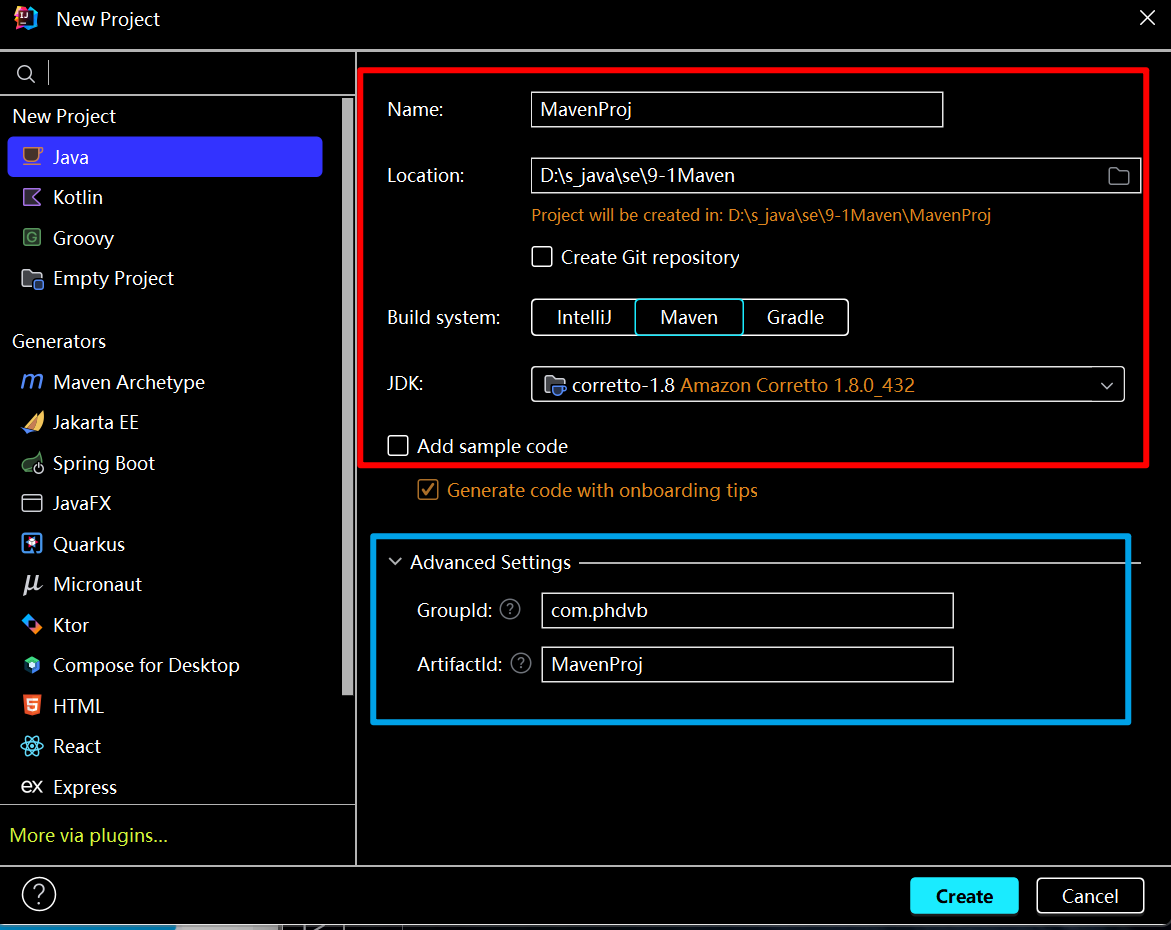This screenshot has width=1171, height=930.
Task: Click the Express ex icon
Action: click(x=31, y=787)
